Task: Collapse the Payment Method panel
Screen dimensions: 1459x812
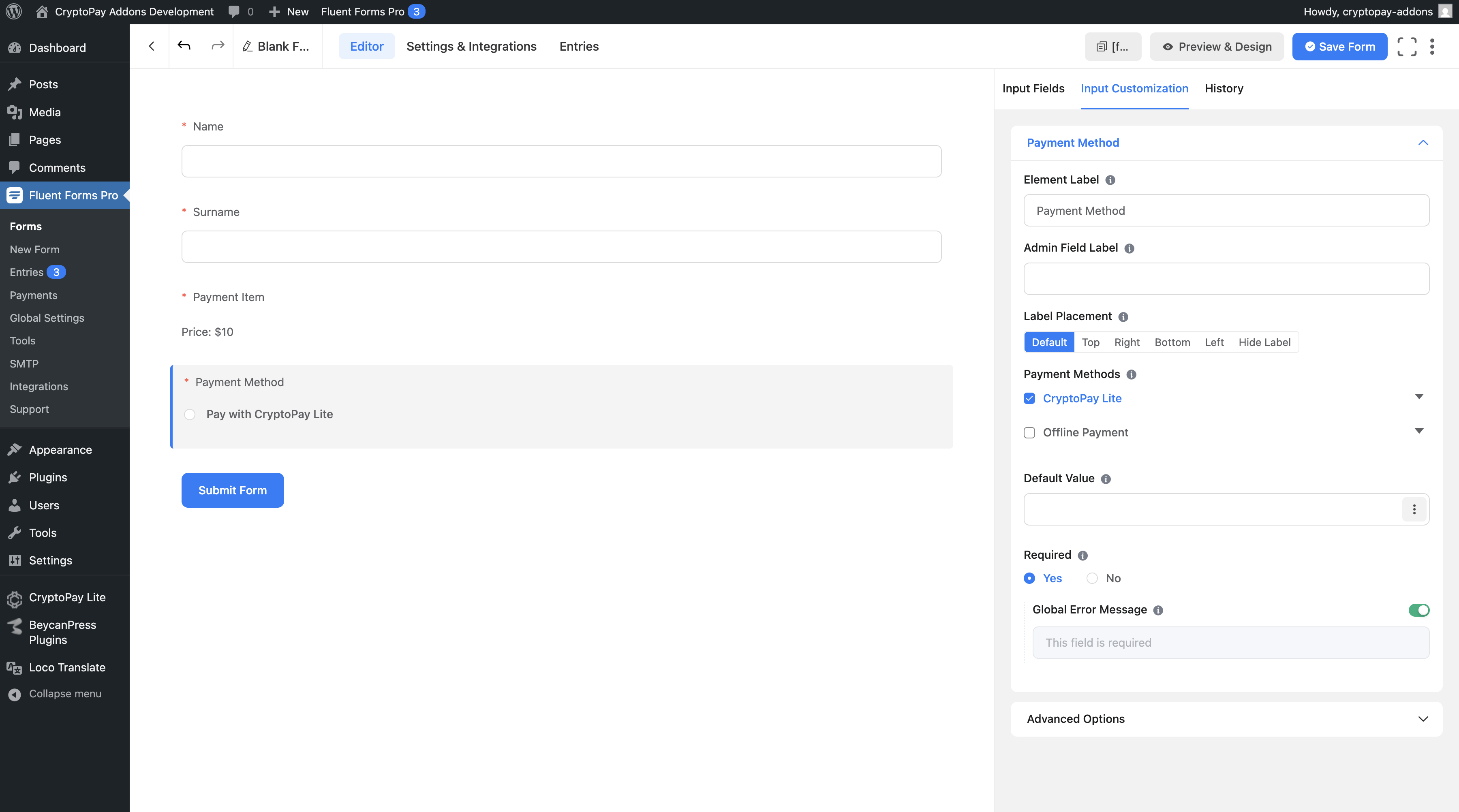Action: (x=1423, y=143)
